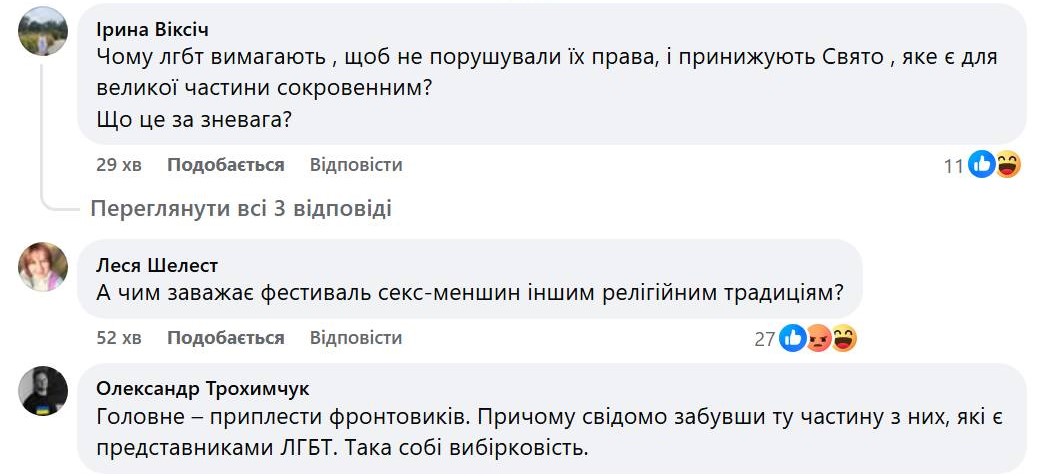
Task: Expand Переглянути всі 3 відповіді
Action: [x=240, y=209]
